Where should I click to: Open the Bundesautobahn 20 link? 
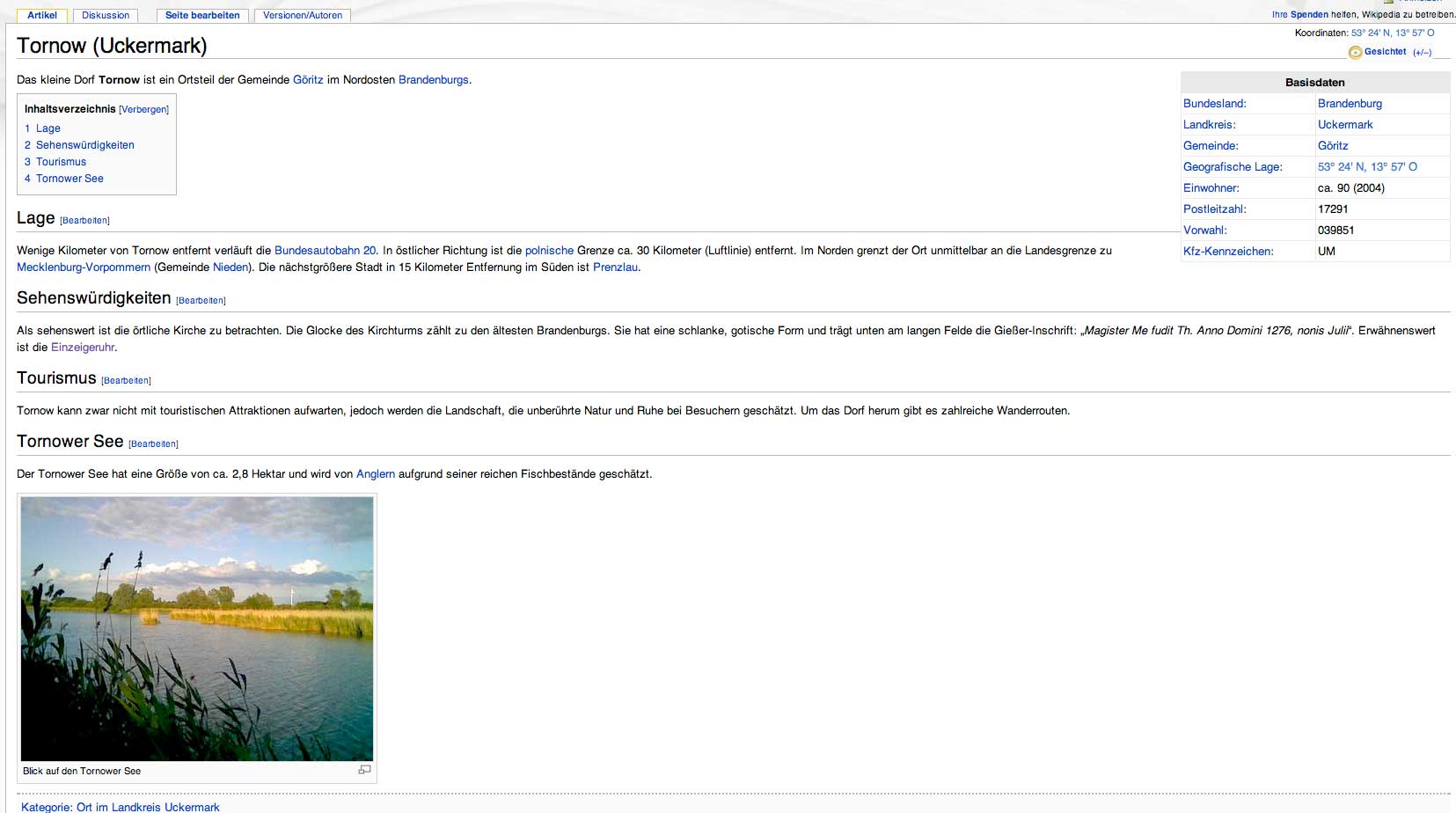click(x=325, y=251)
